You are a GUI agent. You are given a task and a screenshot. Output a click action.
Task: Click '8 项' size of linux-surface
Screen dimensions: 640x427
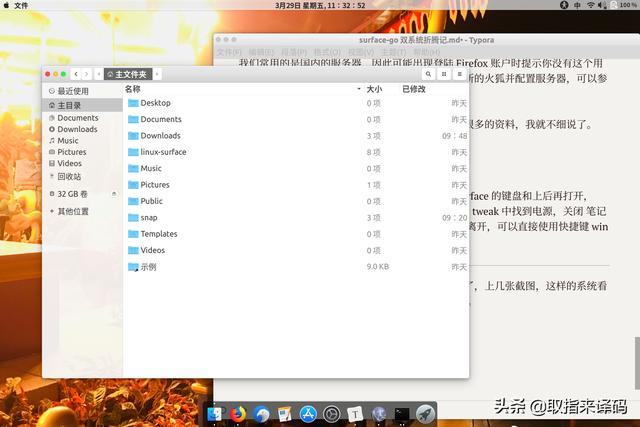point(373,152)
